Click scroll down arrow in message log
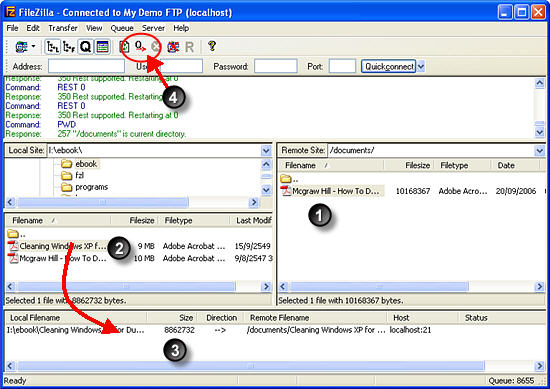Image resolution: width=550 pixels, height=389 pixels. [539, 132]
